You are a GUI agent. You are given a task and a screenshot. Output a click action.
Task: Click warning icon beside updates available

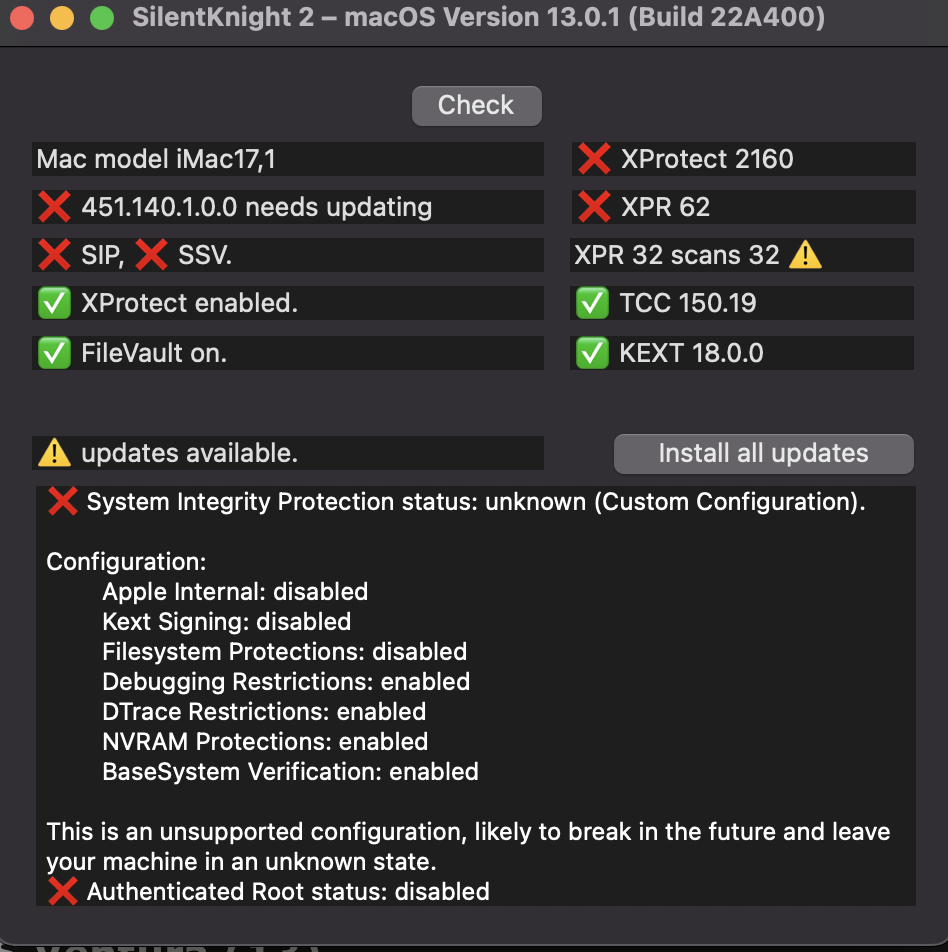(x=54, y=453)
